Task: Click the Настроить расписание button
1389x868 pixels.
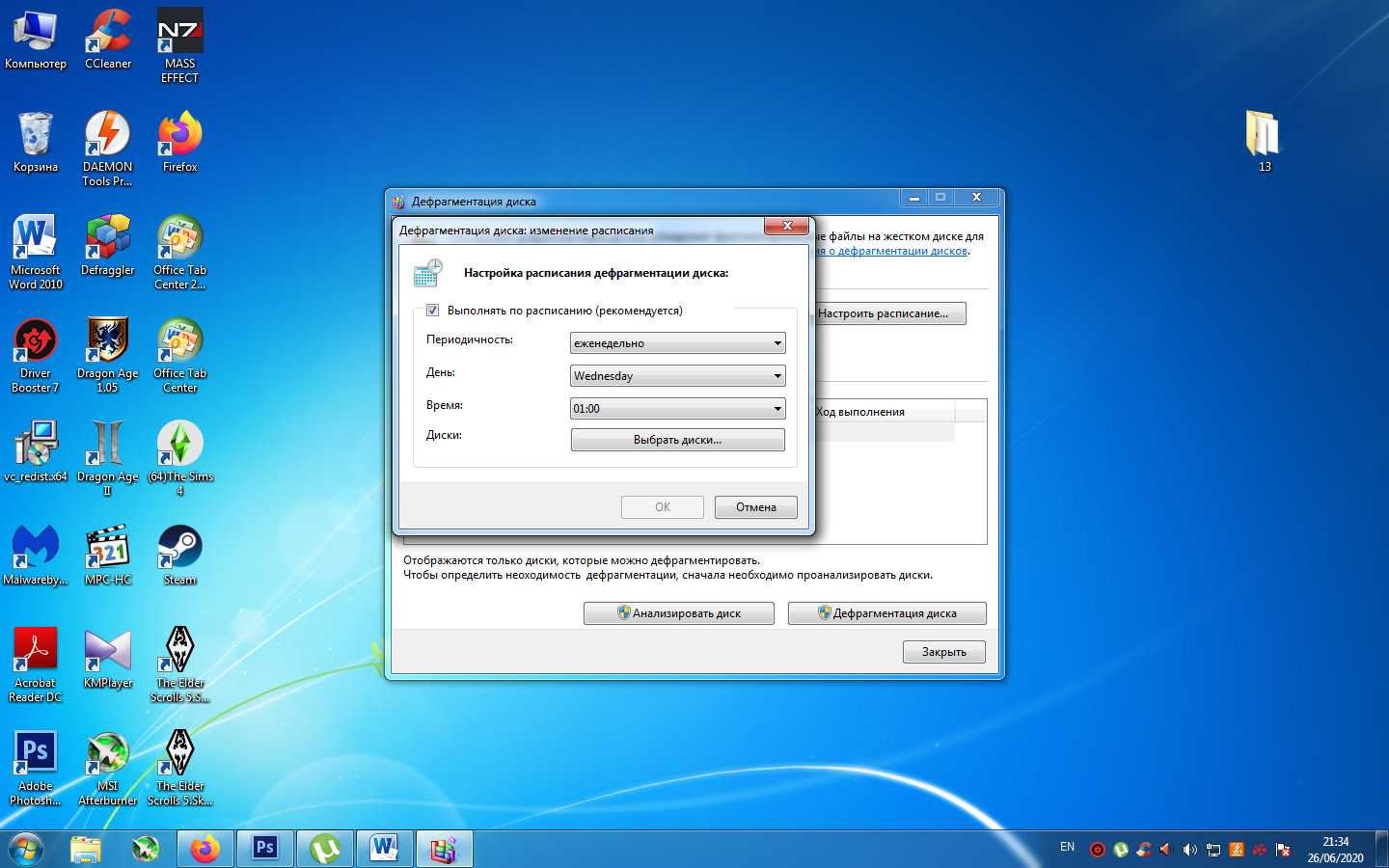Action: click(x=889, y=313)
